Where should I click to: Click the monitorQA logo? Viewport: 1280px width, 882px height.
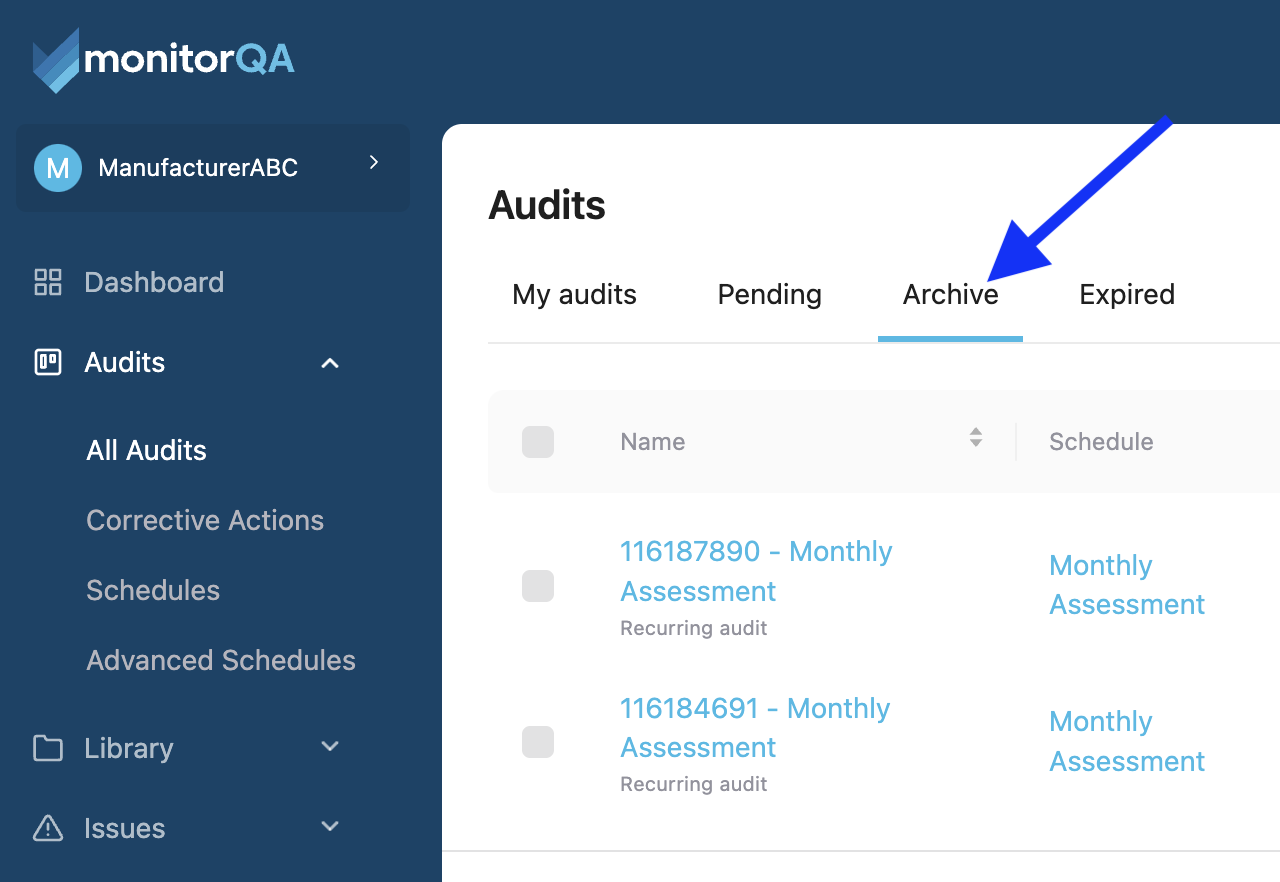tap(163, 61)
